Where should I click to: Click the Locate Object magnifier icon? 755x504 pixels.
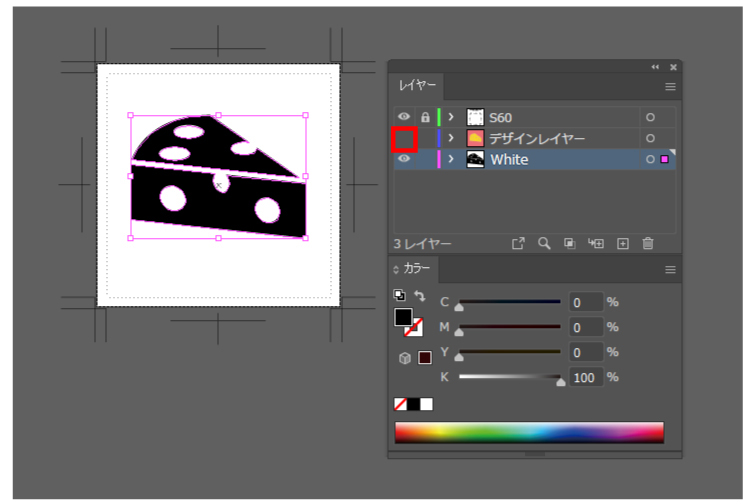544,243
